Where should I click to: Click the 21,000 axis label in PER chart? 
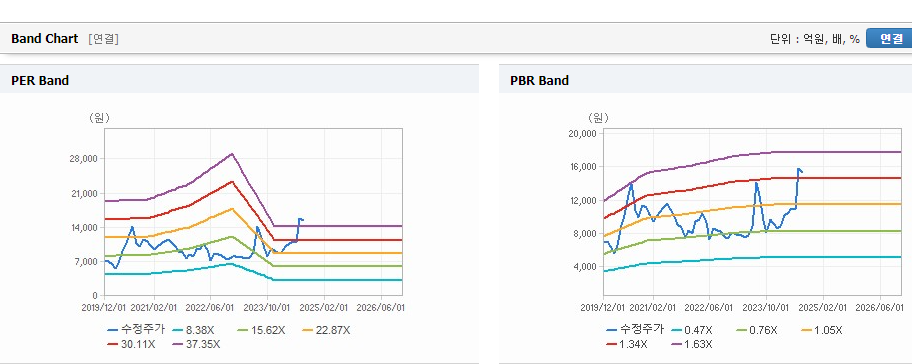[x=84, y=193]
